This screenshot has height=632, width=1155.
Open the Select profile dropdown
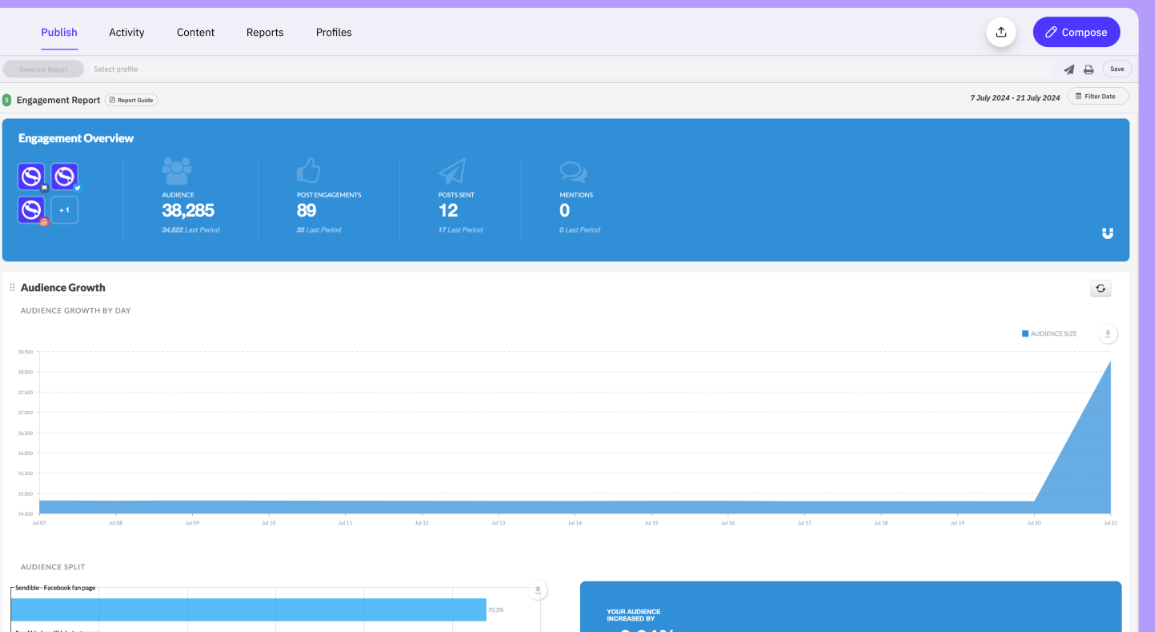pos(116,69)
